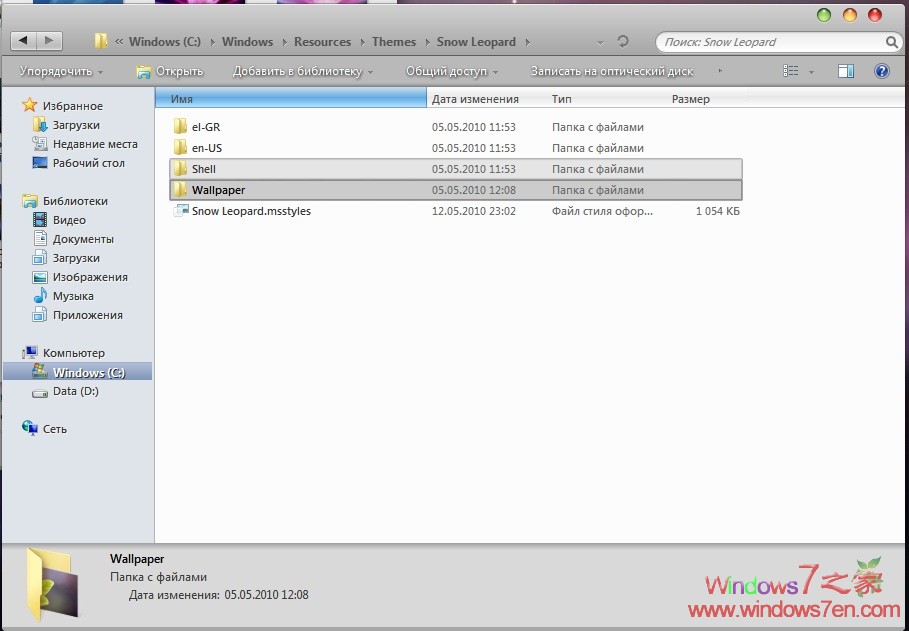Click the search magnifier icon
The height and width of the screenshot is (631, 909).
(x=891, y=42)
